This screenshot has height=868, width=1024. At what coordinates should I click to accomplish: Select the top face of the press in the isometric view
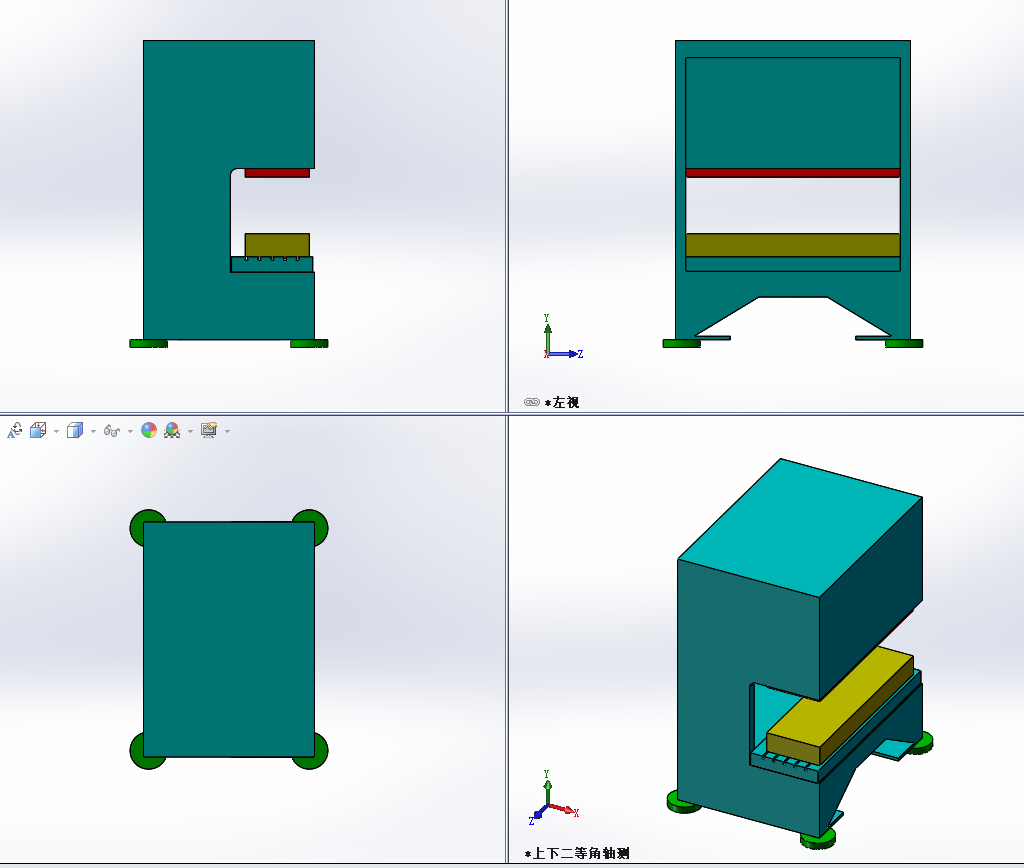pos(800,526)
